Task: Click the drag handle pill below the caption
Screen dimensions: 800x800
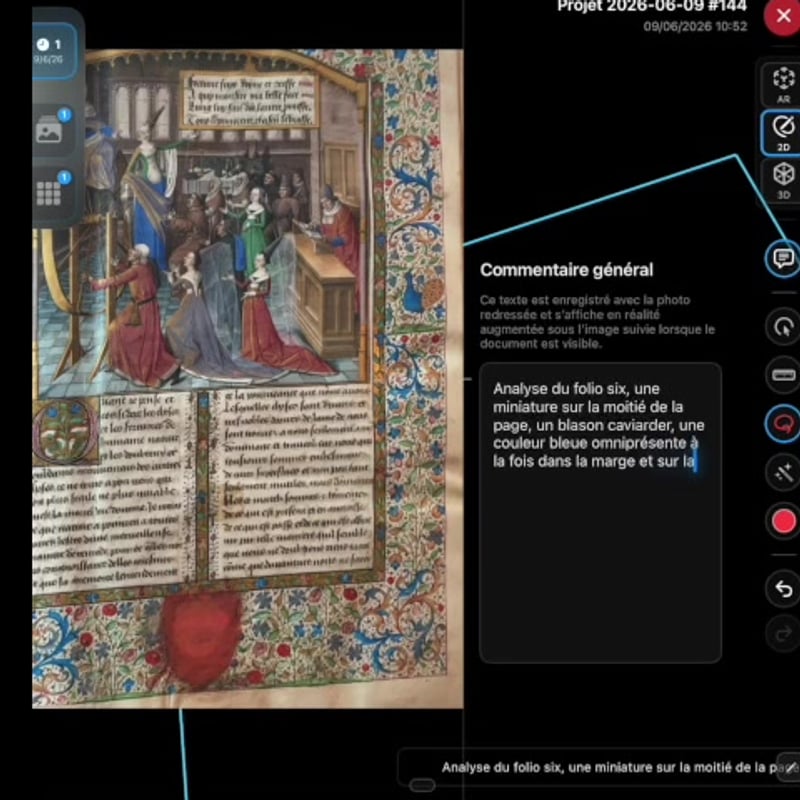Action: [422, 785]
